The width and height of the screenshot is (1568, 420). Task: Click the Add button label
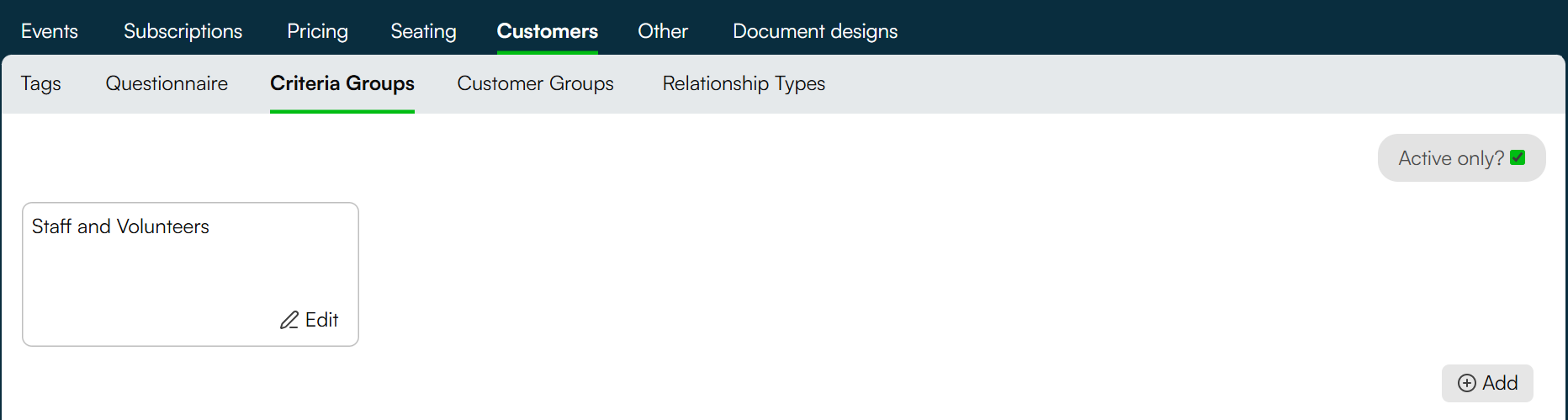[x=1500, y=383]
